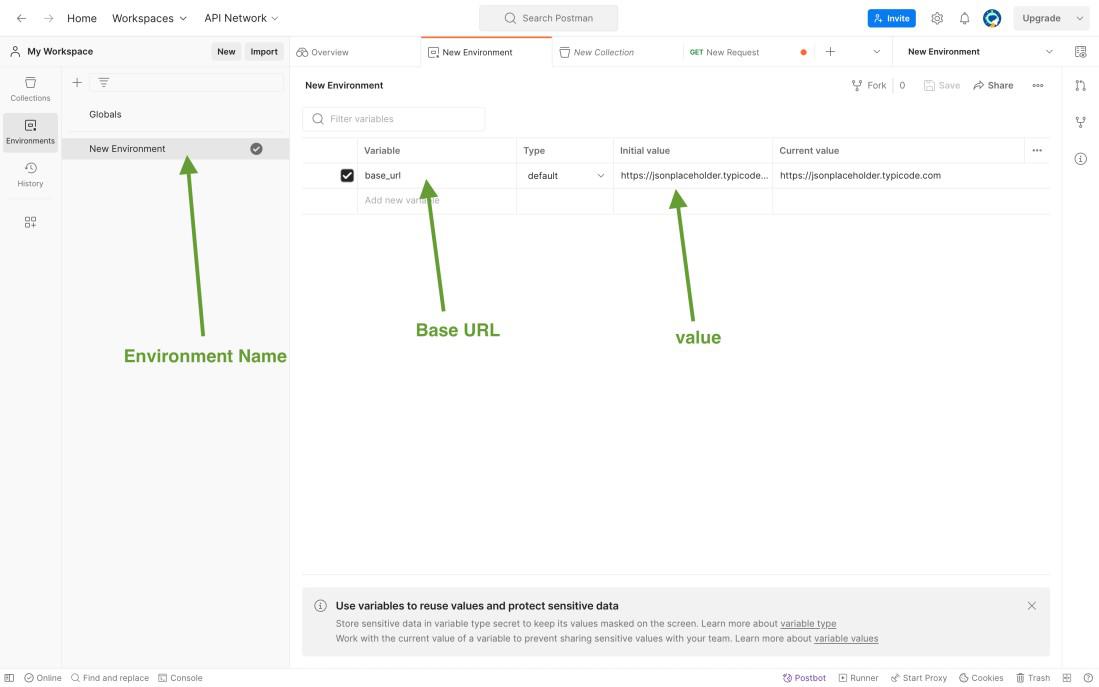Dismiss the variables info banner
1099x687 pixels.
tap(1032, 606)
